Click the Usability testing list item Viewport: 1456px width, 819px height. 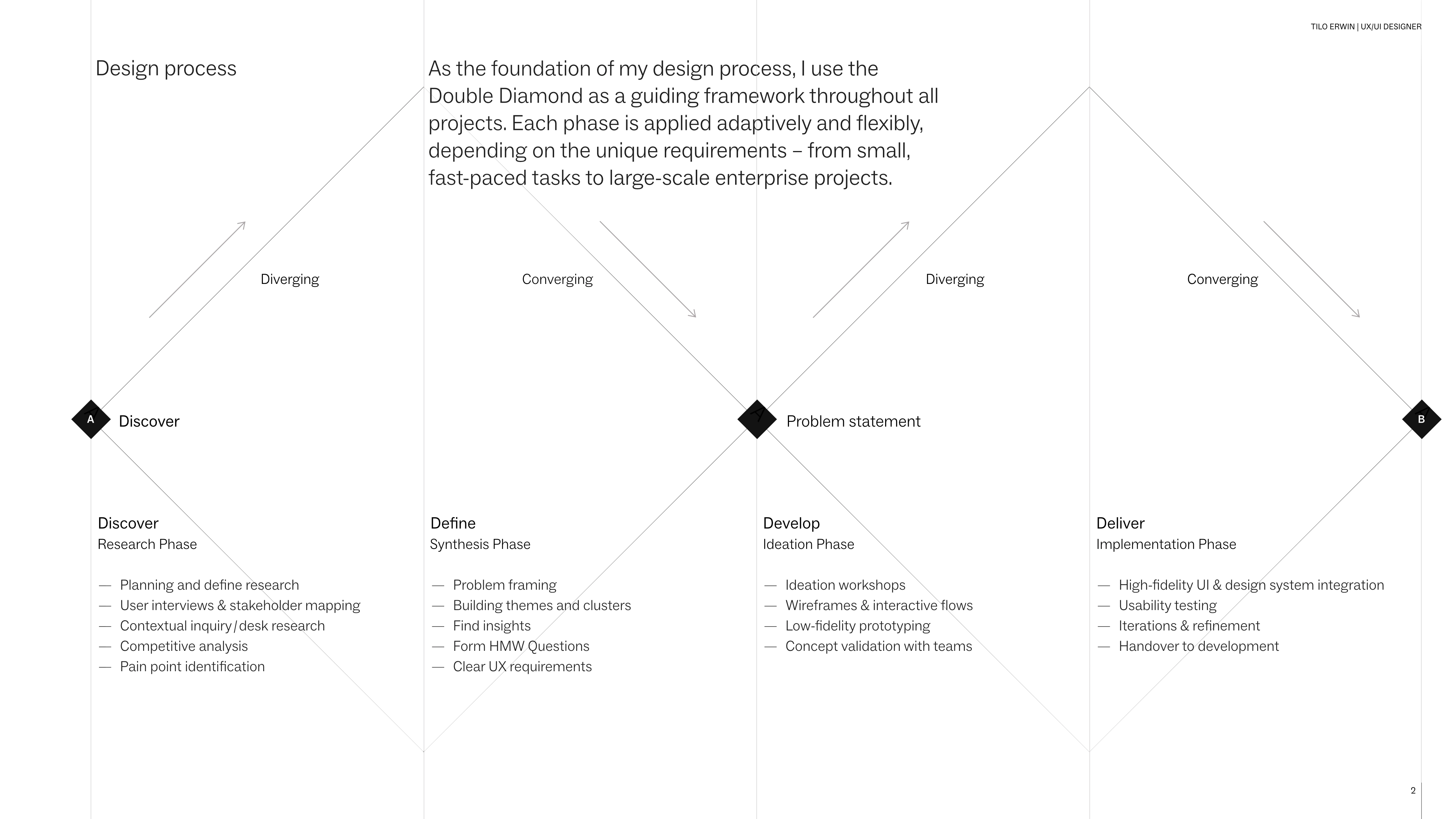[x=1167, y=605]
